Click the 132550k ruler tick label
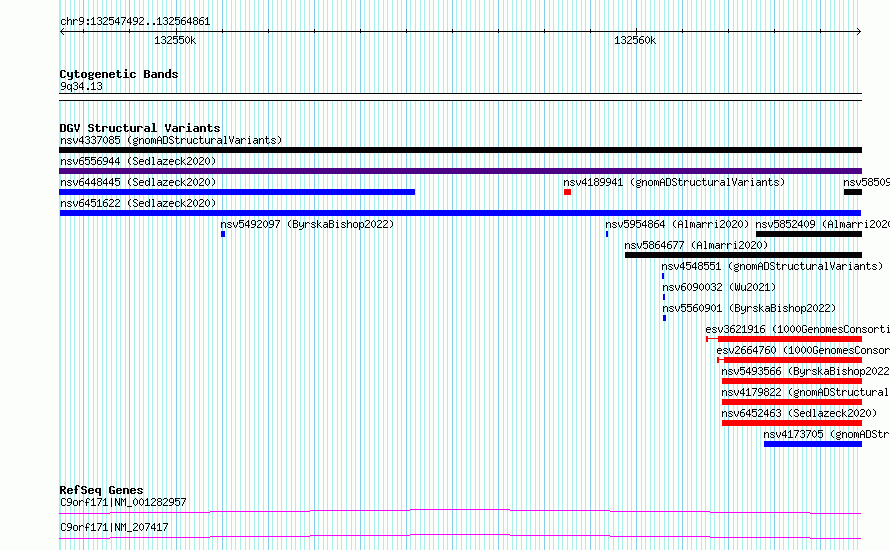This screenshot has width=890, height=550. tap(175, 40)
